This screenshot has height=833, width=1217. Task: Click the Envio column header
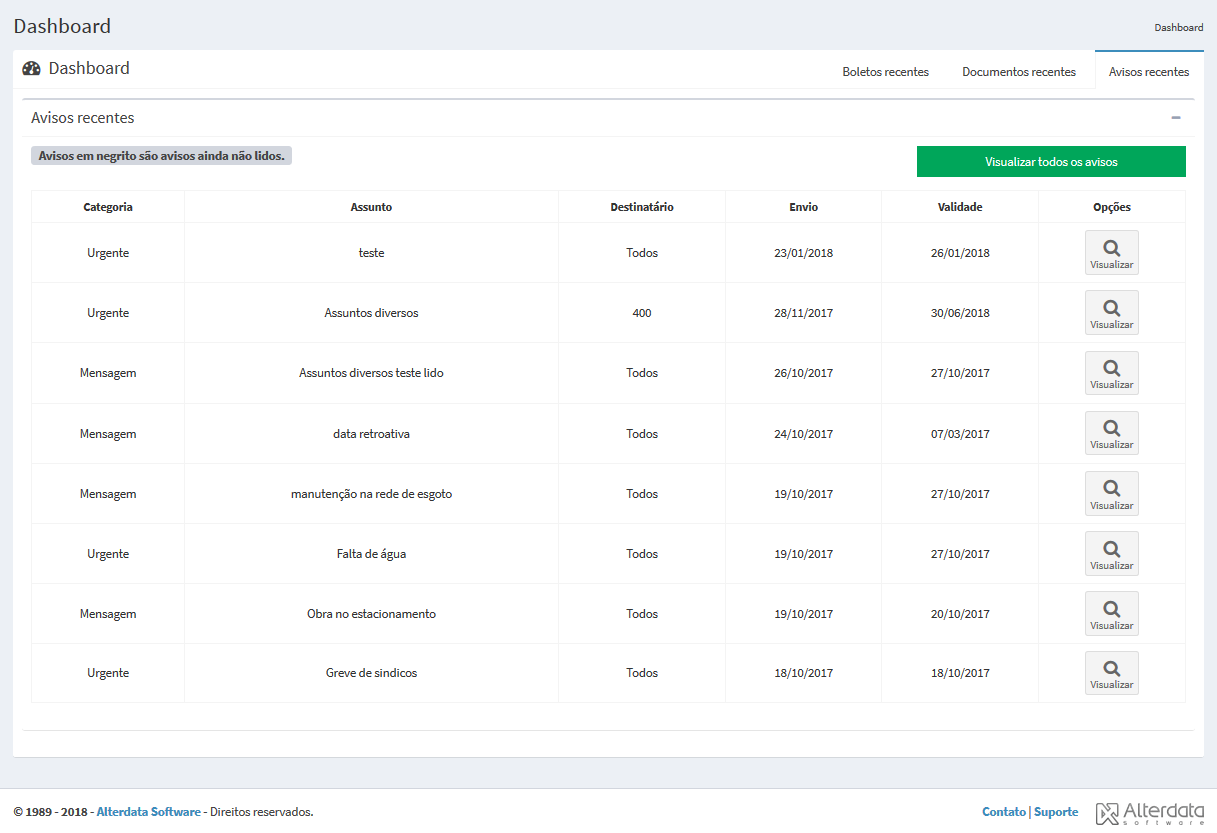(x=803, y=207)
